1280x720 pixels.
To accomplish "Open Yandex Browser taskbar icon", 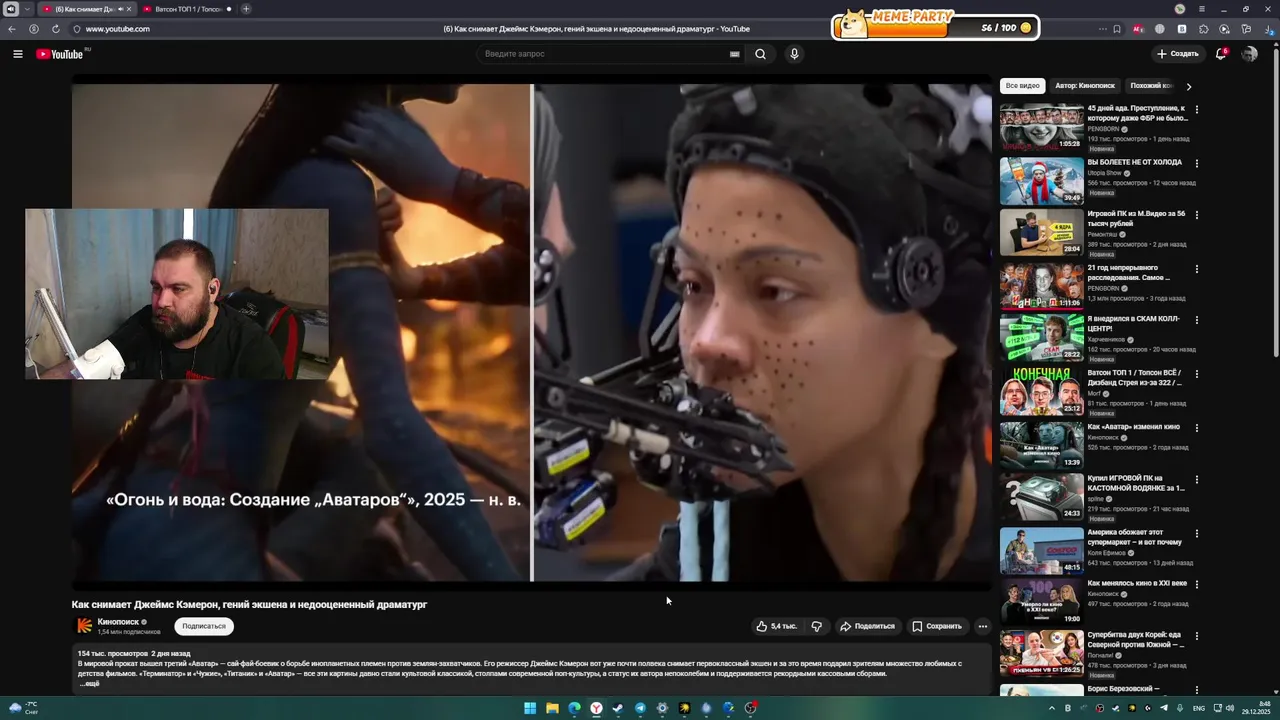I will point(596,708).
